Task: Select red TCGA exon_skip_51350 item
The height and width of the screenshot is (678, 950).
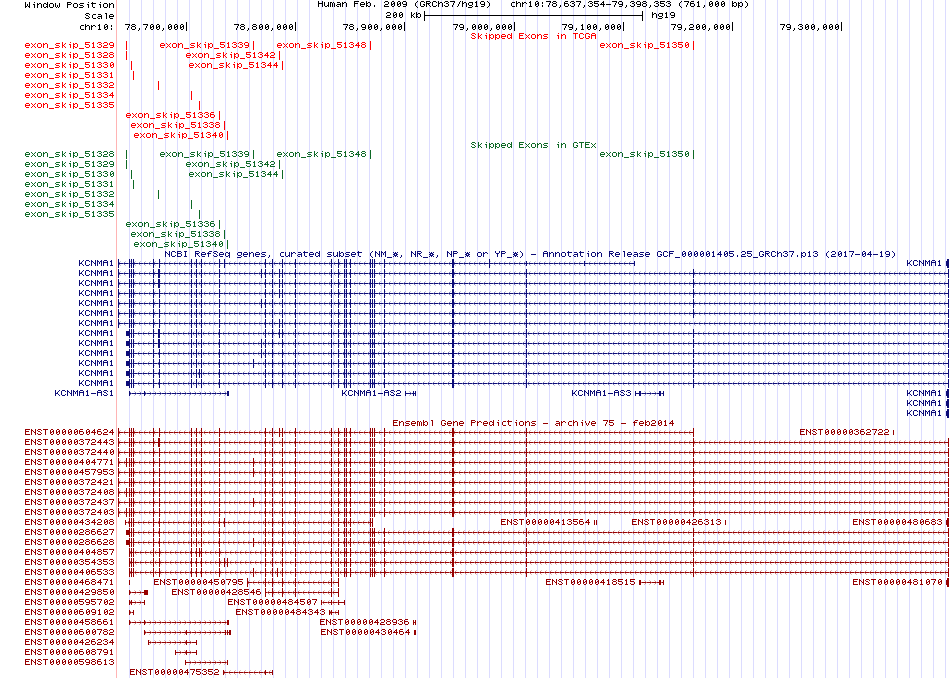Action: (x=645, y=45)
